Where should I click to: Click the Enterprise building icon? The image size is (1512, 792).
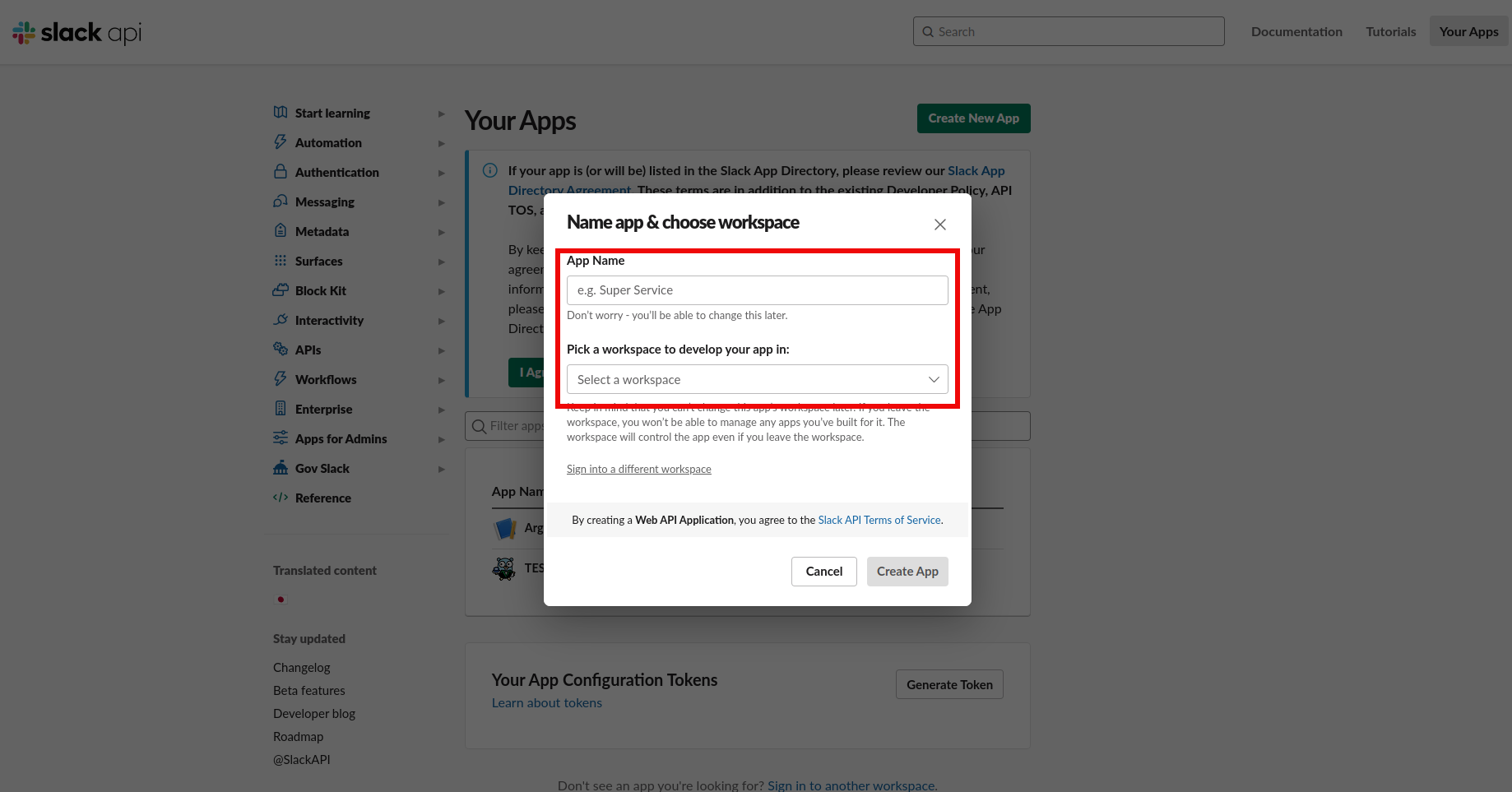tap(281, 409)
